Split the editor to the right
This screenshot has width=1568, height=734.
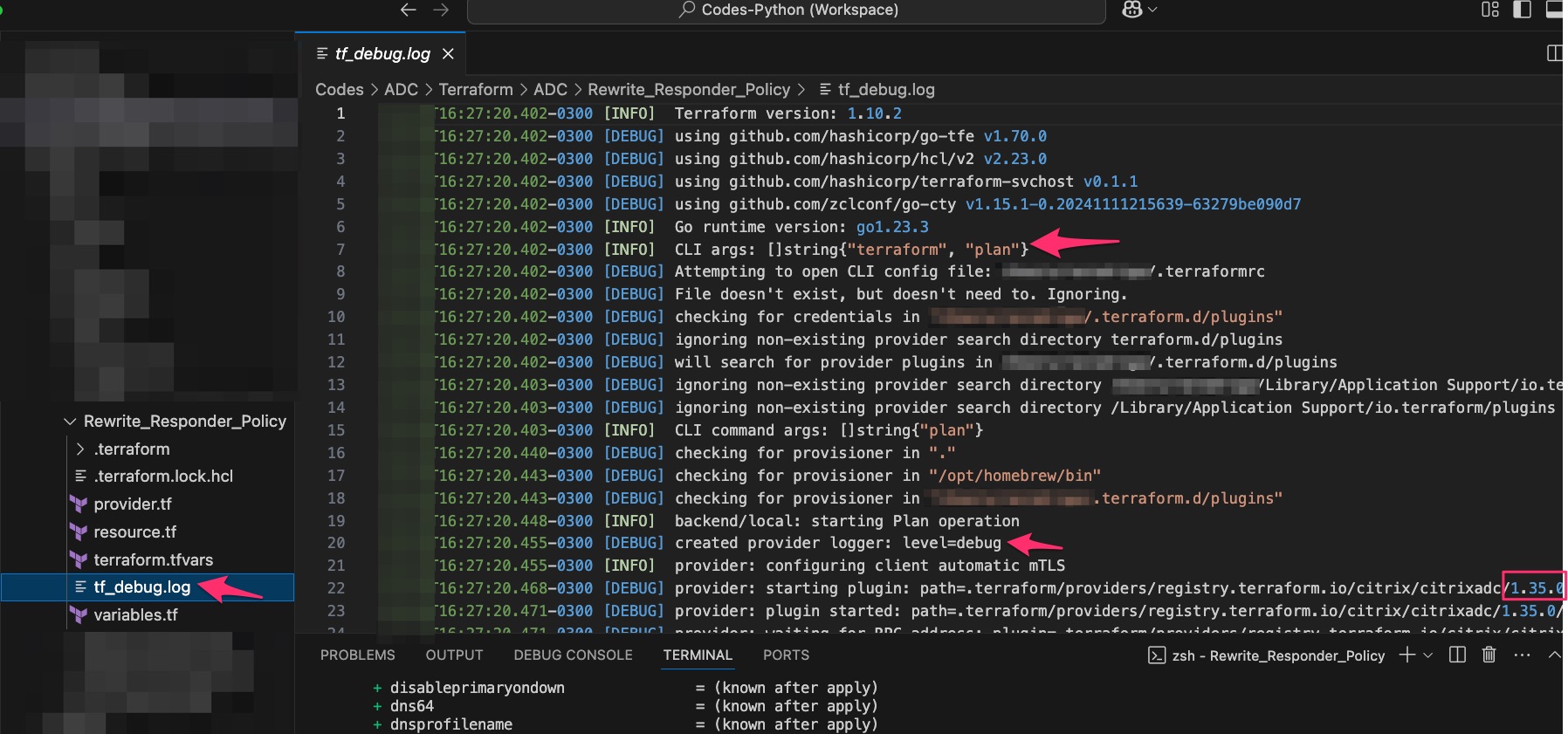[1554, 53]
